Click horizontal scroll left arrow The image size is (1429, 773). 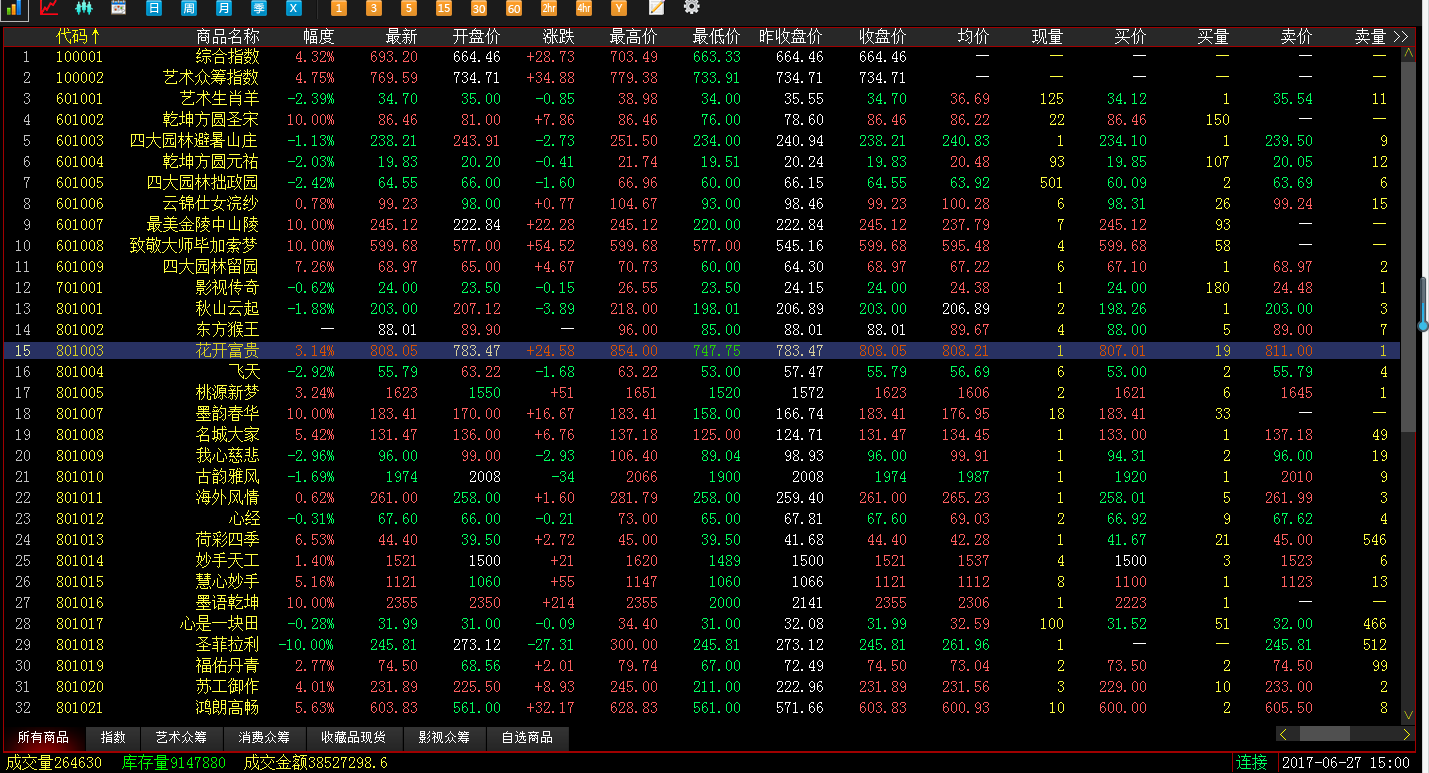coord(1284,735)
